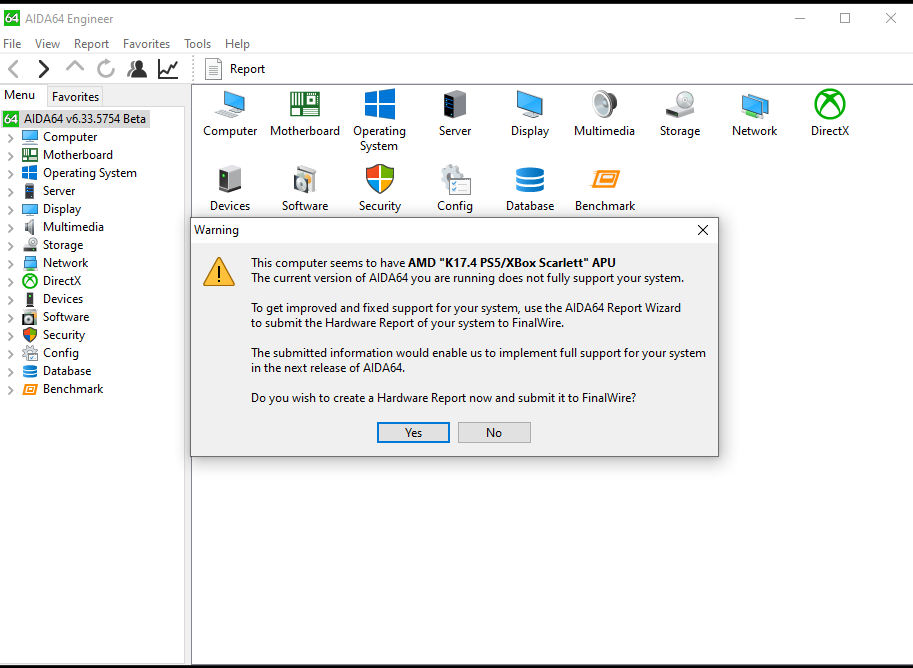Expand the Devices tree node

tap(10, 300)
